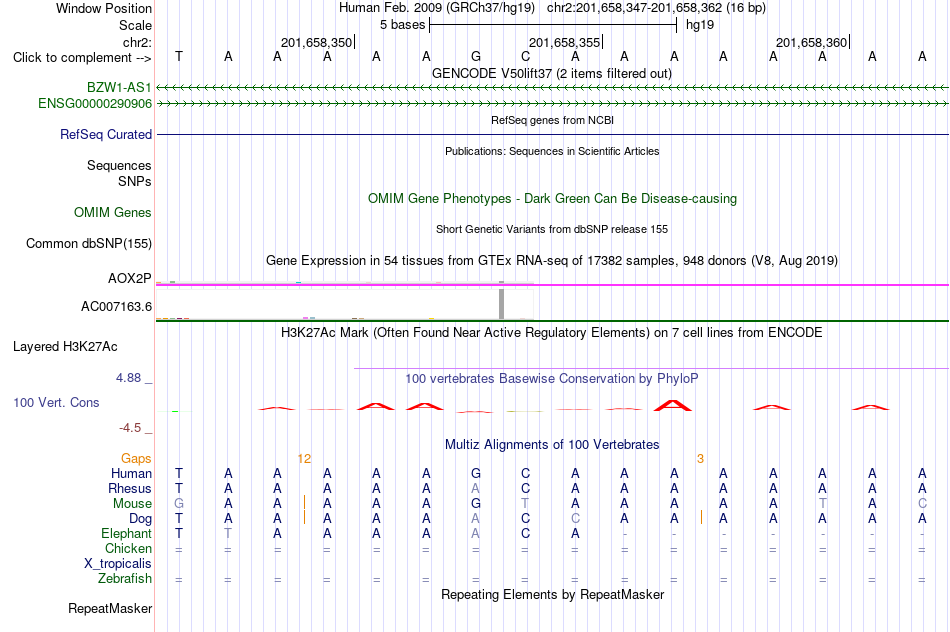Open 'Short Genetic Variants from dbSNP' title
Viewport: 950px width, 632px height.
pos(552,230)
